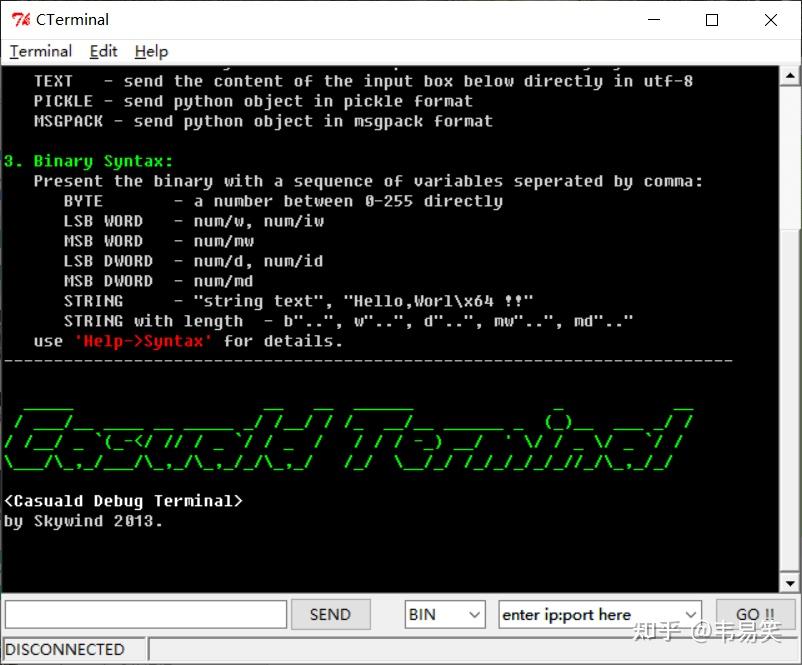This screenshot has width=802, height=665.
Task: Open the Help menu
Action: [x=151, y=51]
